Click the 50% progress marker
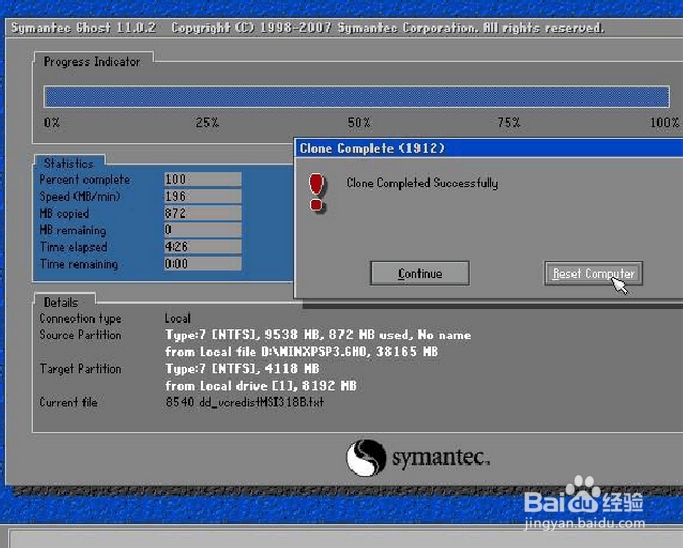683x548 pixels. tap(359, 122)
